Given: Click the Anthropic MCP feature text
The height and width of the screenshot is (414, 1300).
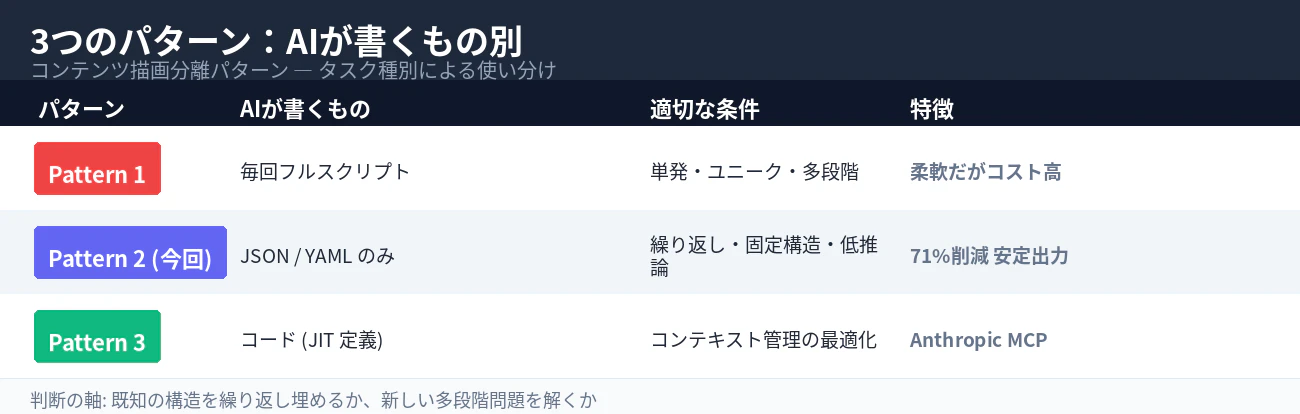Looking at the screenshot, I should pyautogui.click(x=978, y=340).
